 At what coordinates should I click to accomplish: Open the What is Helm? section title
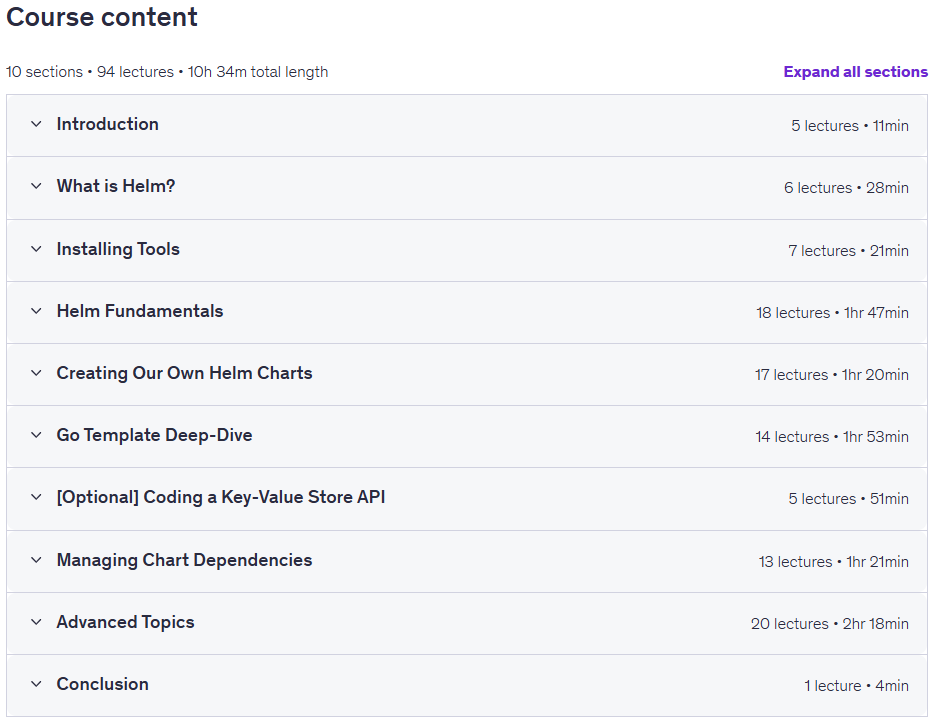(x=116, y=186)
